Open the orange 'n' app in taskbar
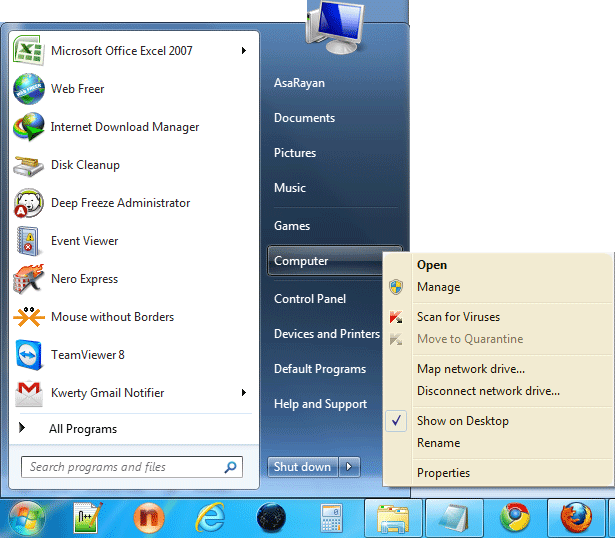This screenshot has height=538, width=615. click(149, 518)
